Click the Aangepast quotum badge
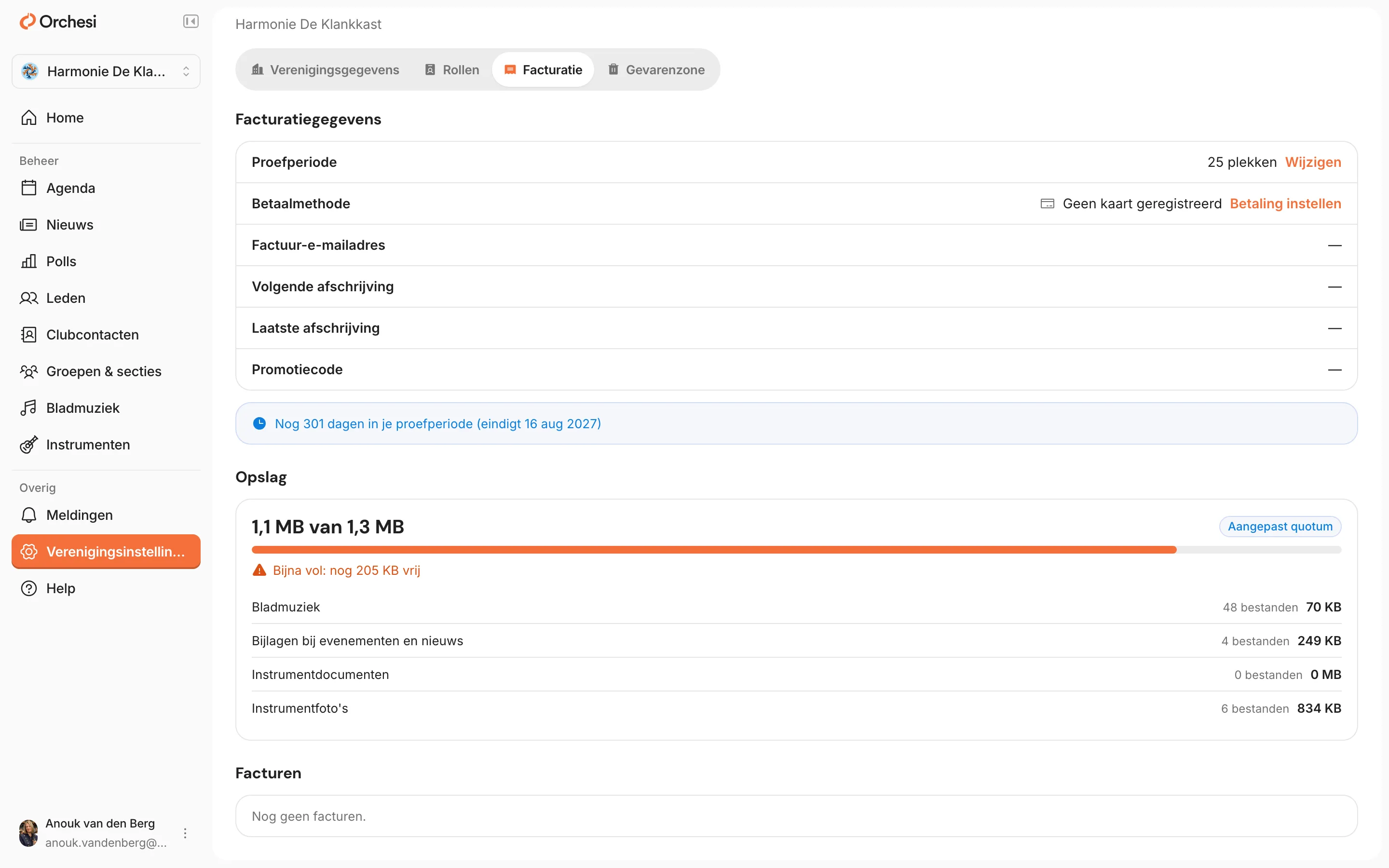 [x=1280, y=527]
